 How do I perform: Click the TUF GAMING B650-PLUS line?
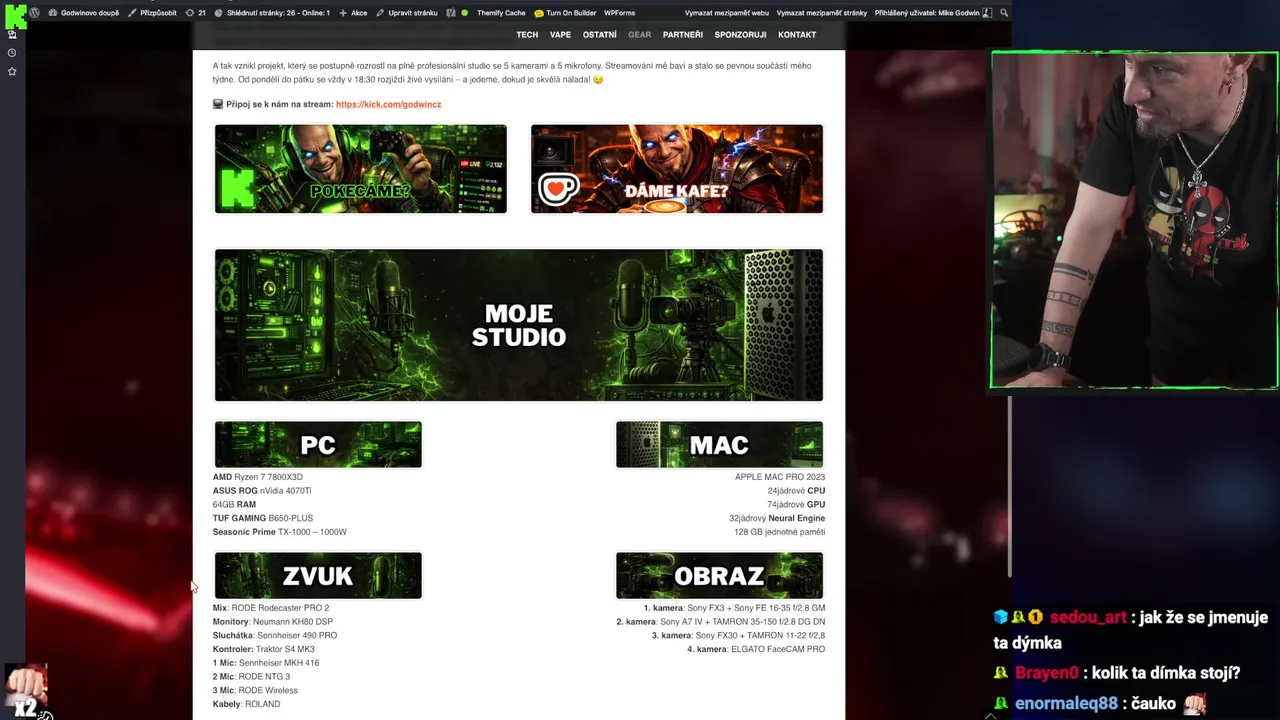(x=263, y=518)
